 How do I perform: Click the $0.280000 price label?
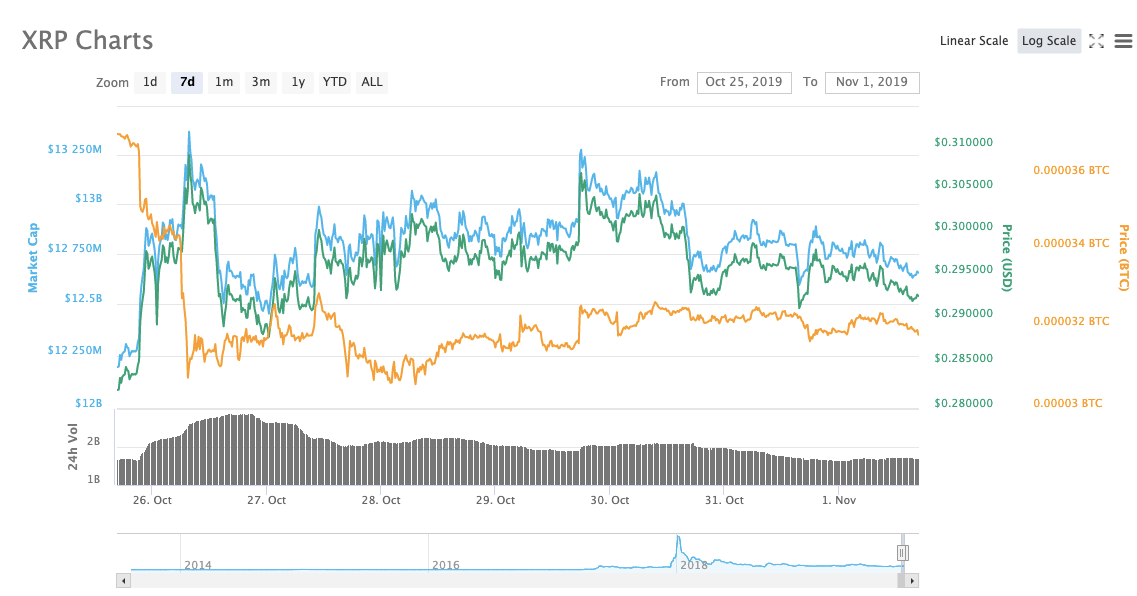pyautogui.click(x=964, y=403)
